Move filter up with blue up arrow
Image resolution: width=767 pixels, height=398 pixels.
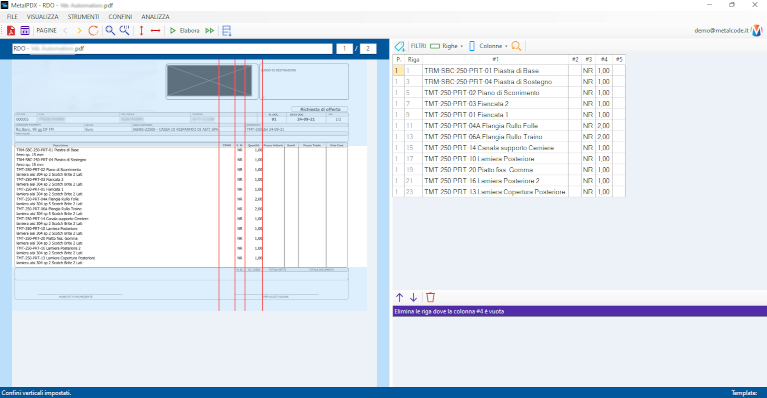pyautogui.click(x=399, y=297)
